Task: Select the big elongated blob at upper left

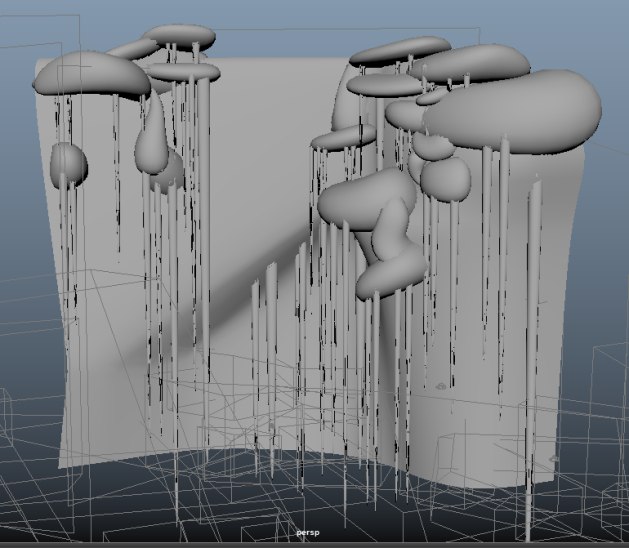Action: tap(90, 75)
